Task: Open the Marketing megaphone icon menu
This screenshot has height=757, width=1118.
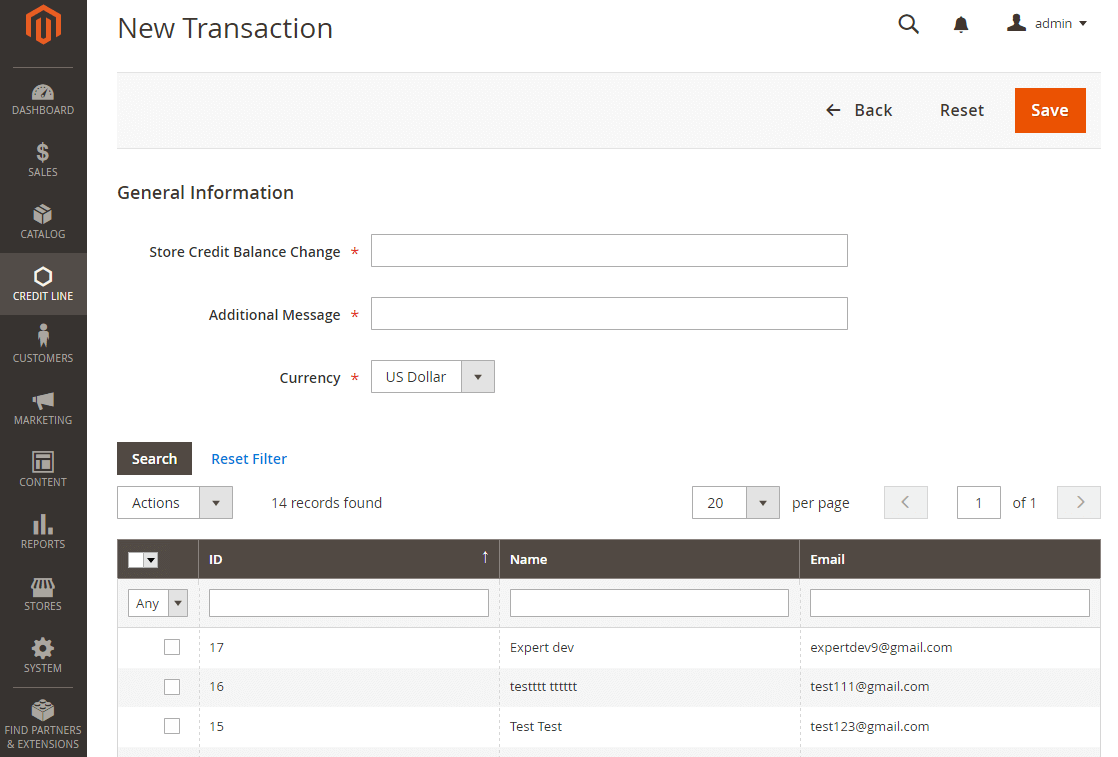Action: 43,400
